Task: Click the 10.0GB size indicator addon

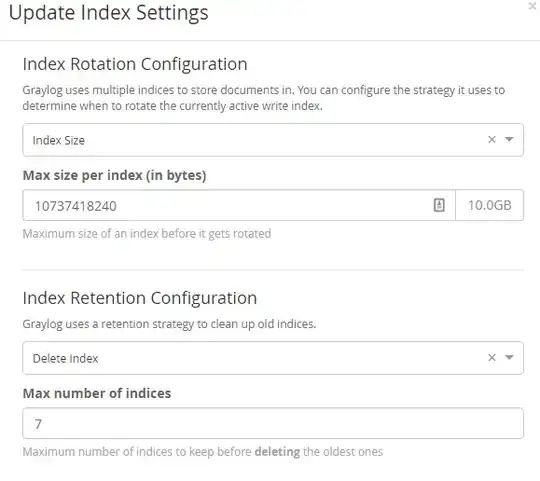Action: (x=489, y=205)
